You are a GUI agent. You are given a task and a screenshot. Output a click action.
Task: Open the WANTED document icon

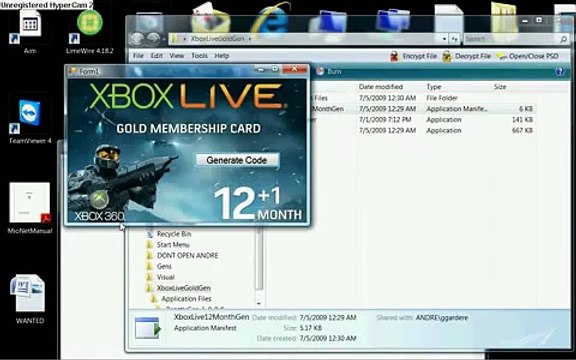coord(30,298)
